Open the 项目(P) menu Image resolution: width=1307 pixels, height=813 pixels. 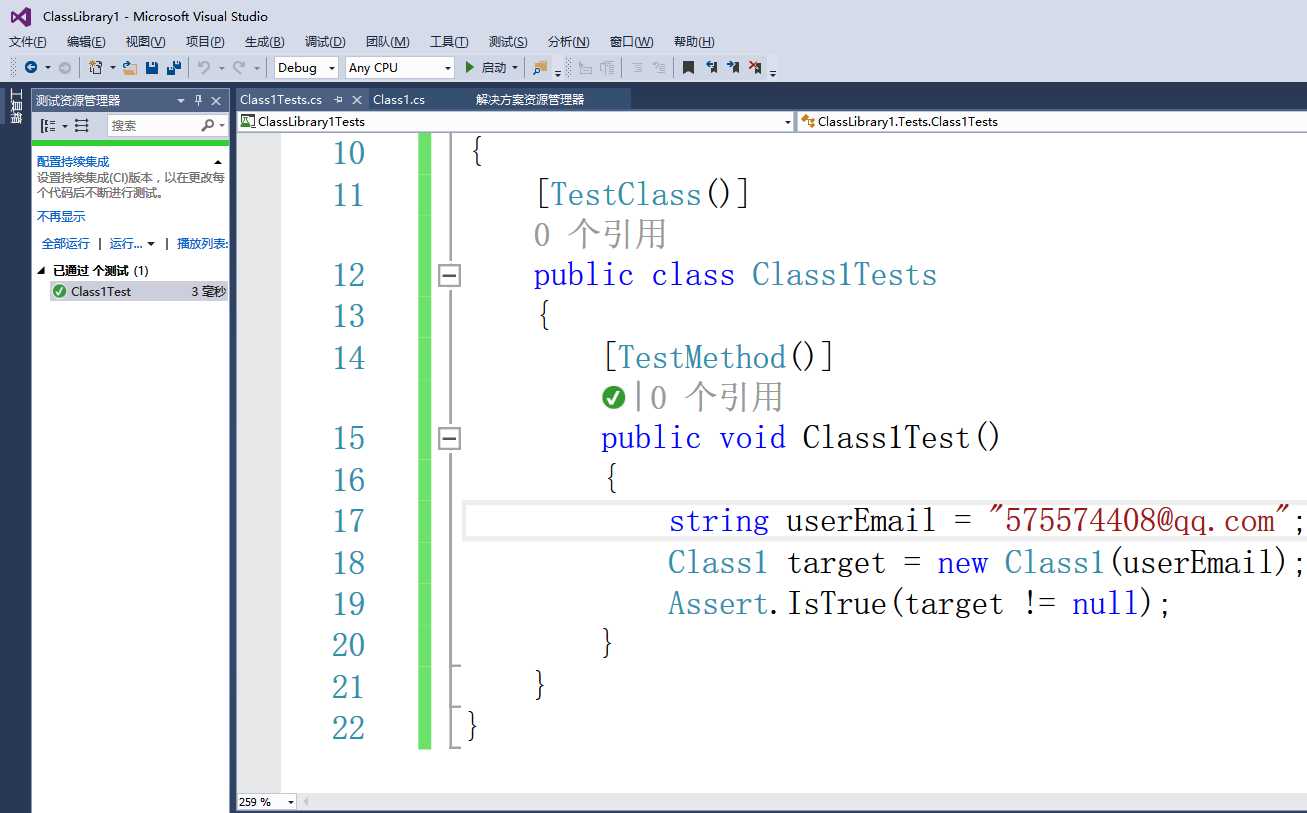pyautogui.click(x=205, y=41)
